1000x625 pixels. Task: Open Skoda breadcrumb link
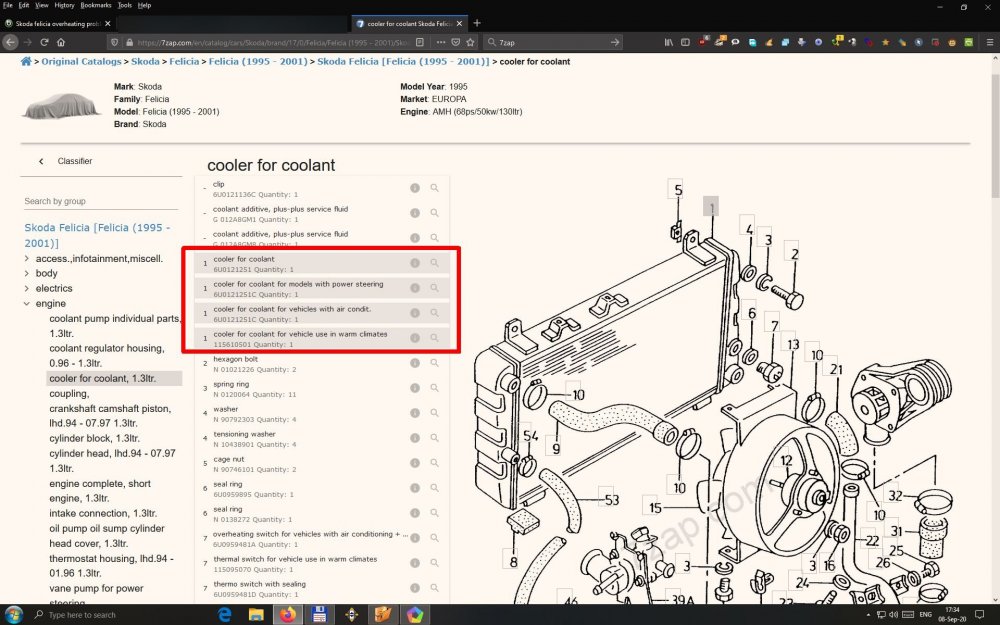point(145,62)
